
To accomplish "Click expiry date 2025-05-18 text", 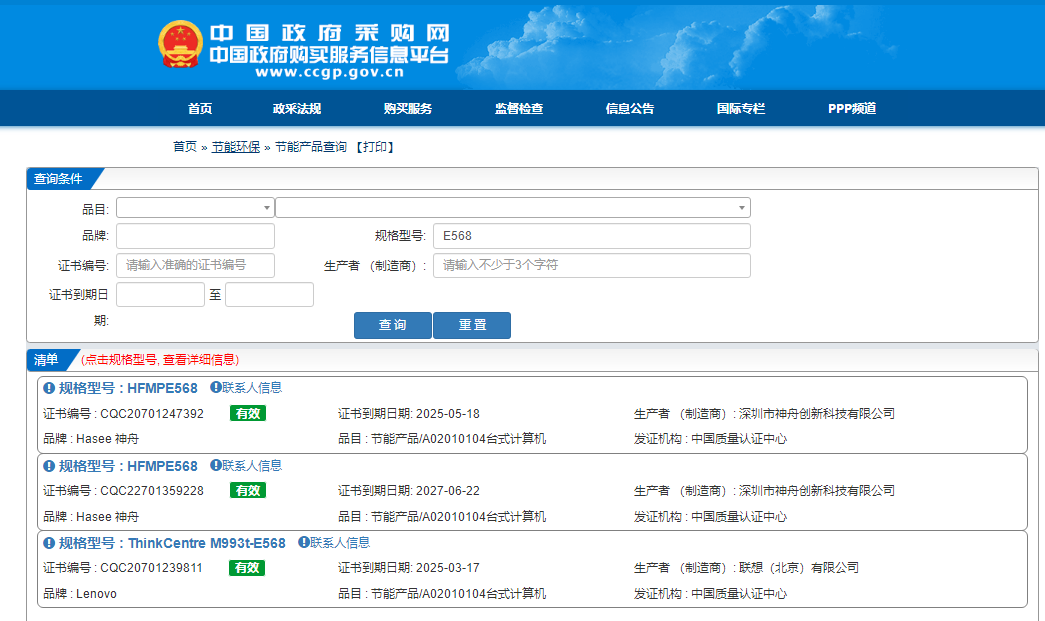I will pyautogui.click(x=448, y=414).
